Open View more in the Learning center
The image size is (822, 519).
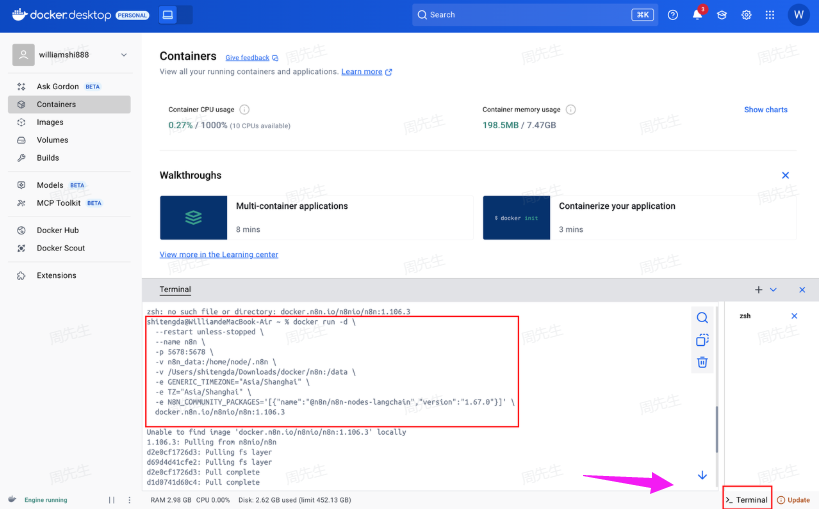pyautogui.click(x=219, y=255)
